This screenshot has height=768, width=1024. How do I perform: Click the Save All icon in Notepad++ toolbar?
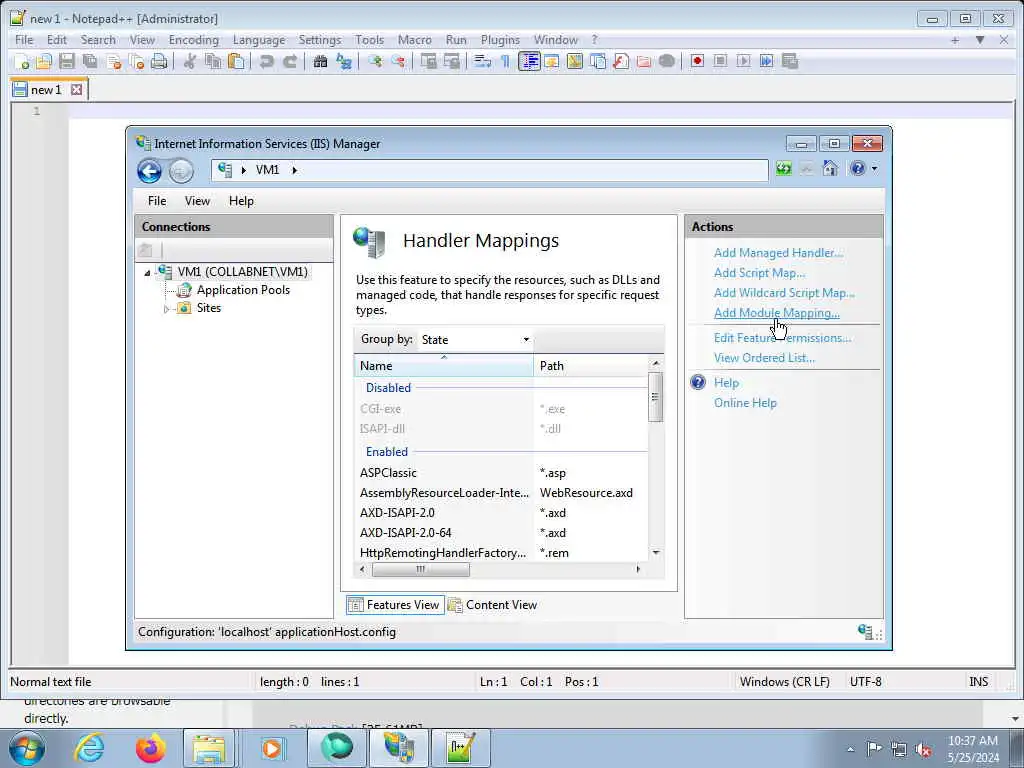pos(90,61)
